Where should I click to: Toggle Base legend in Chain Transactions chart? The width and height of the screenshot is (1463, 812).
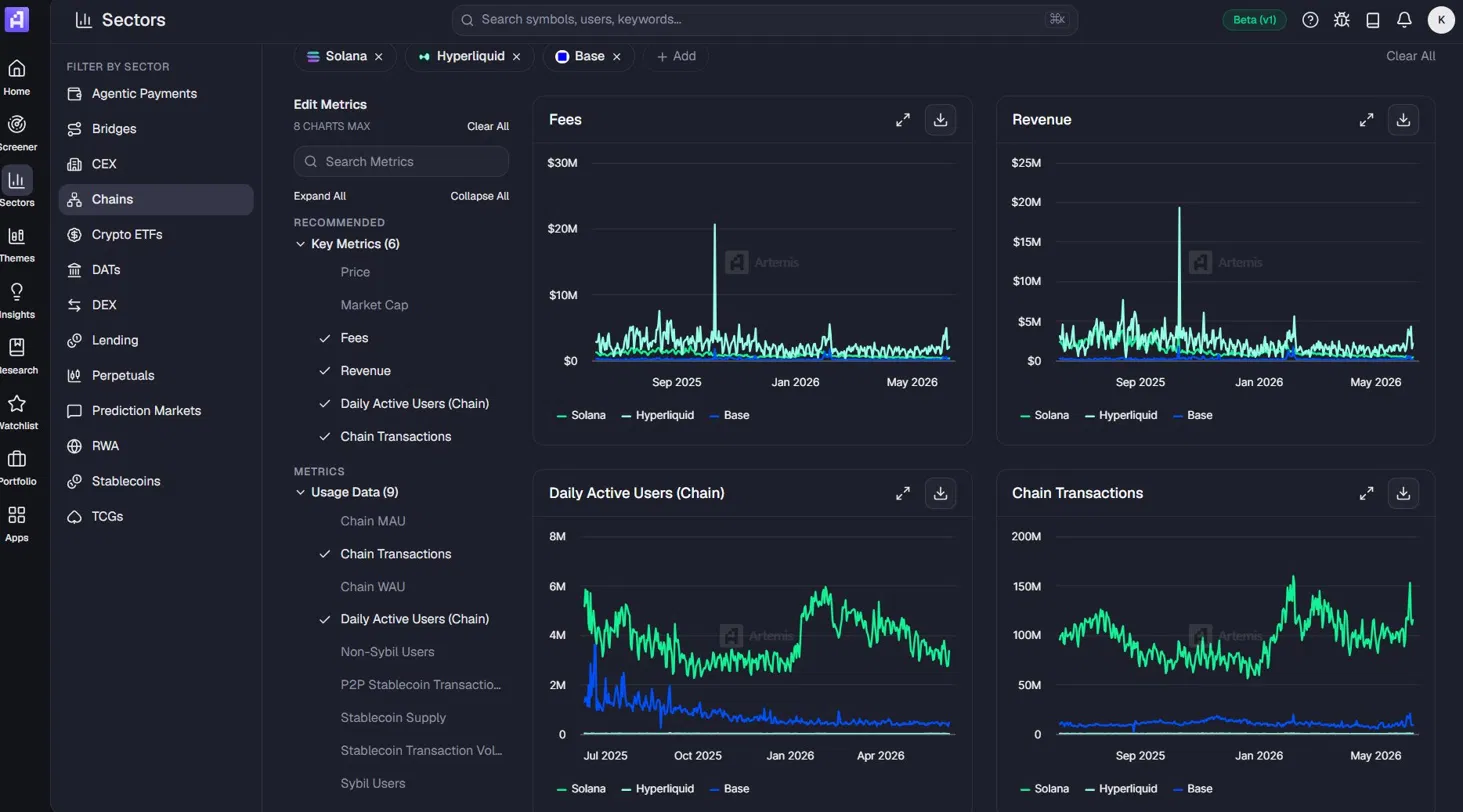coord(1192,789)
